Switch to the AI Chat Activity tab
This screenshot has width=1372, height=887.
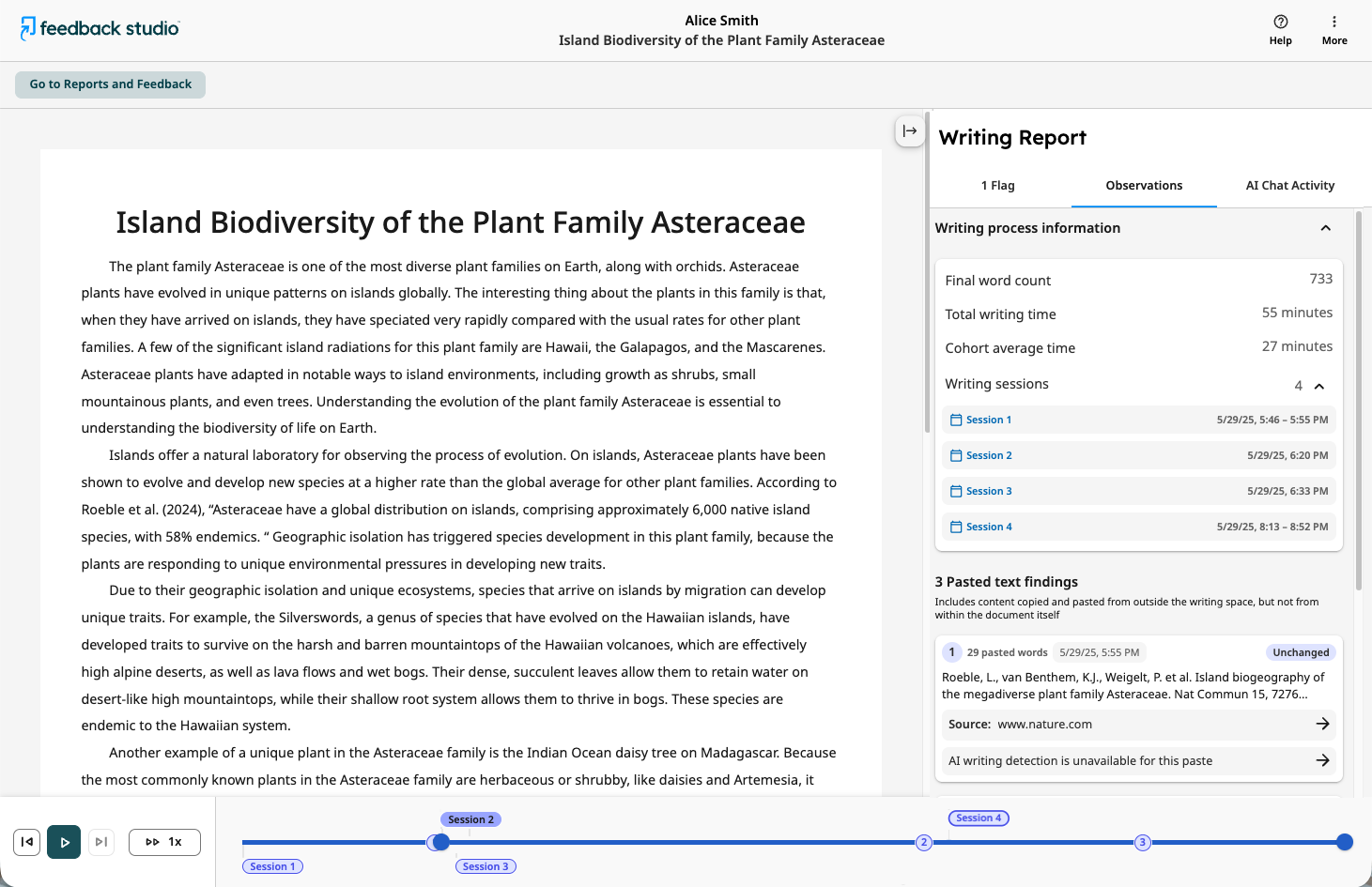1289,185
